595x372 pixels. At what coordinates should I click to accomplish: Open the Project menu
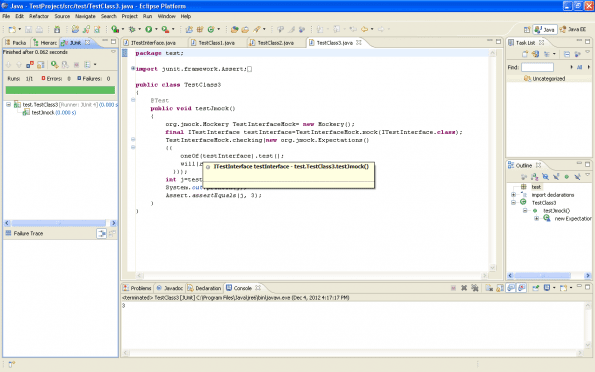pyautogui.click(x=129, y=16)
